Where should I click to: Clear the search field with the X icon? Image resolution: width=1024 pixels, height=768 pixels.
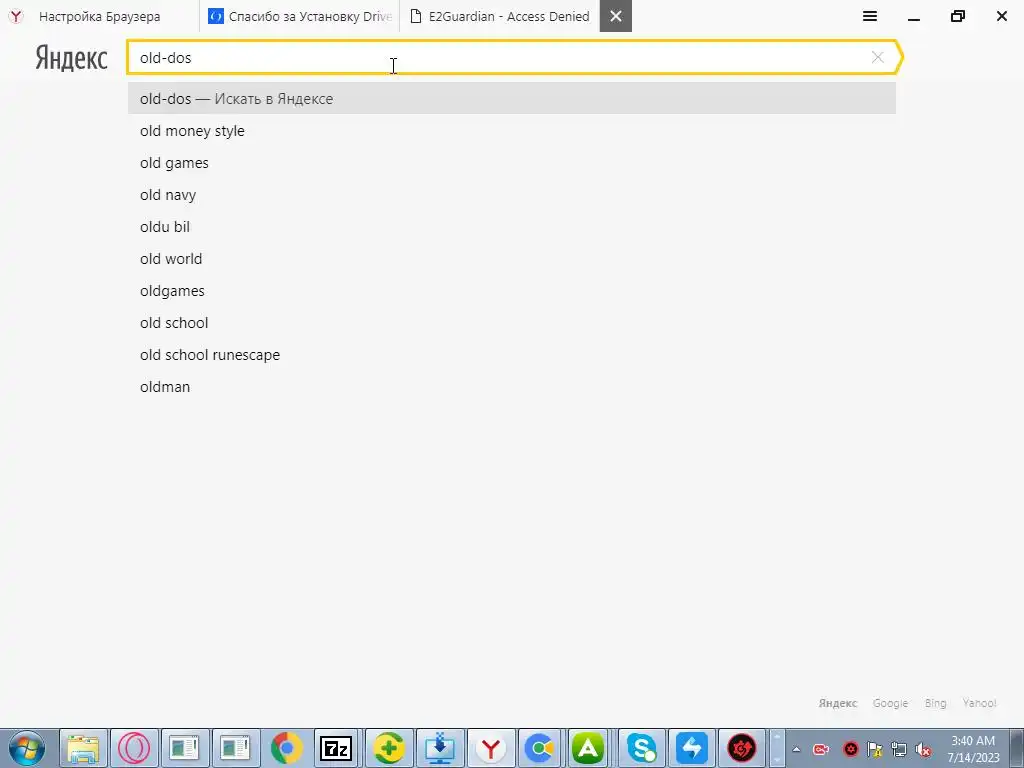(x=878, y=57)
